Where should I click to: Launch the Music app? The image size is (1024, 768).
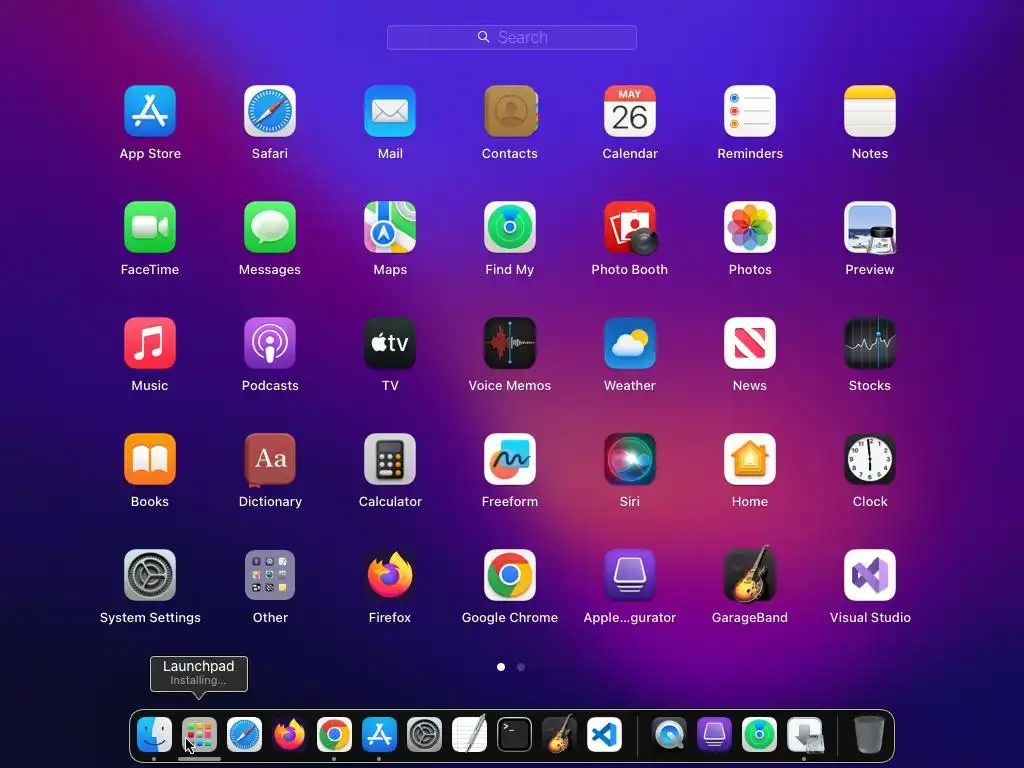150,343
